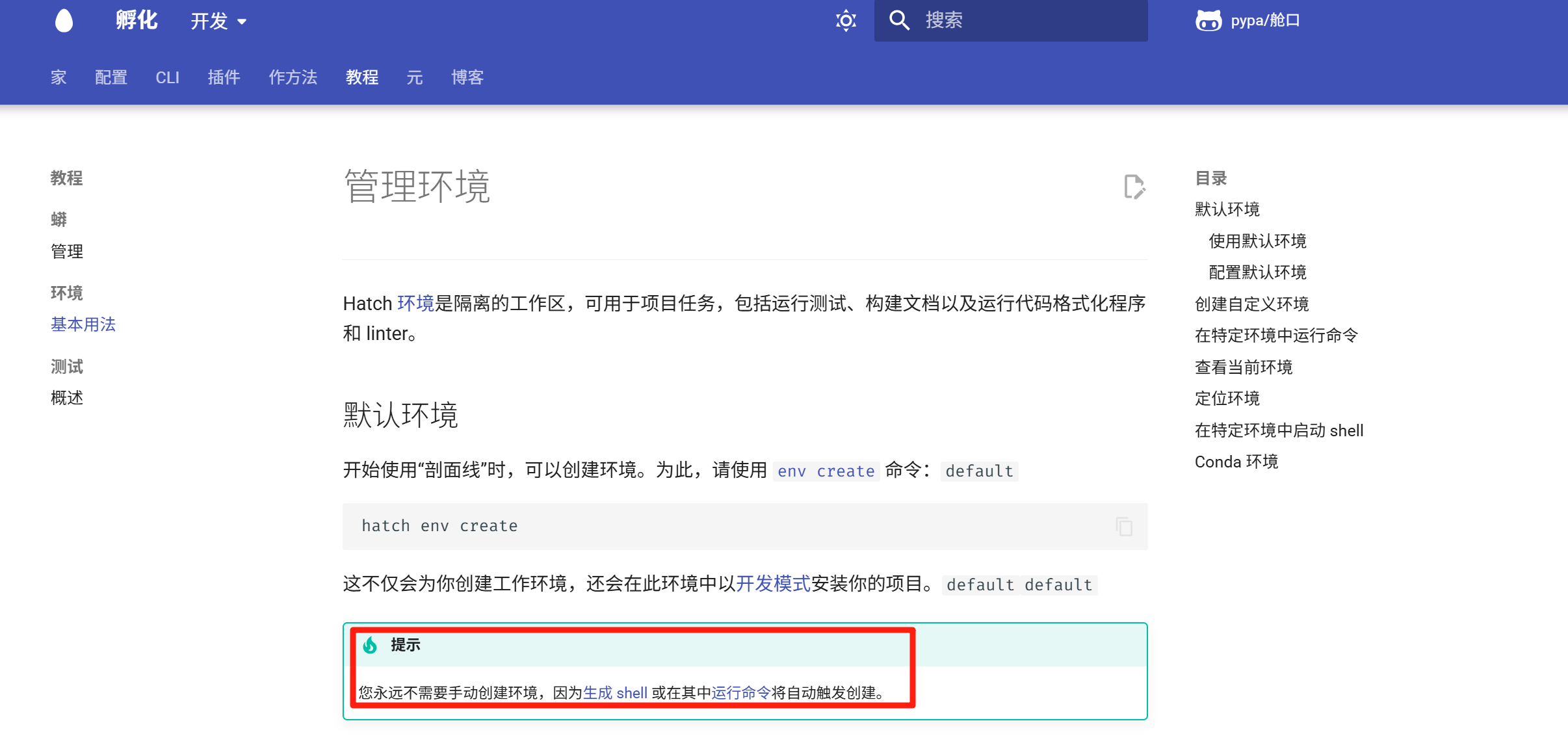Open the 生成 shell link in the tip
1568x747 pixels.
tap(614, 692)
